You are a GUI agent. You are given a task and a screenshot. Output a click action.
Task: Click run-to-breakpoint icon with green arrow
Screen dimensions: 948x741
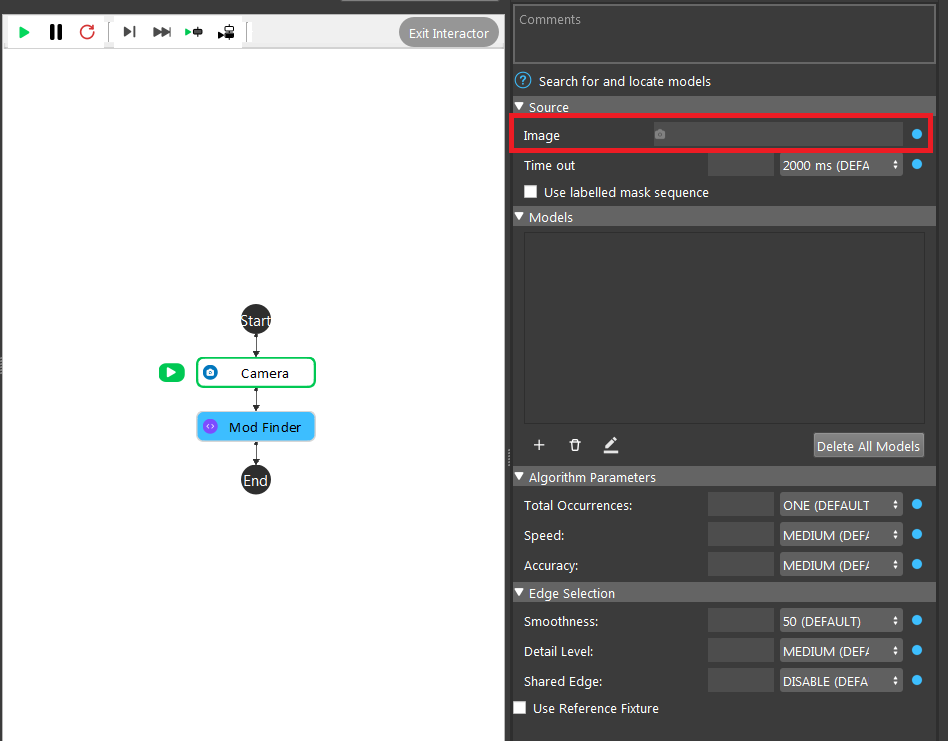coord(193,31)
